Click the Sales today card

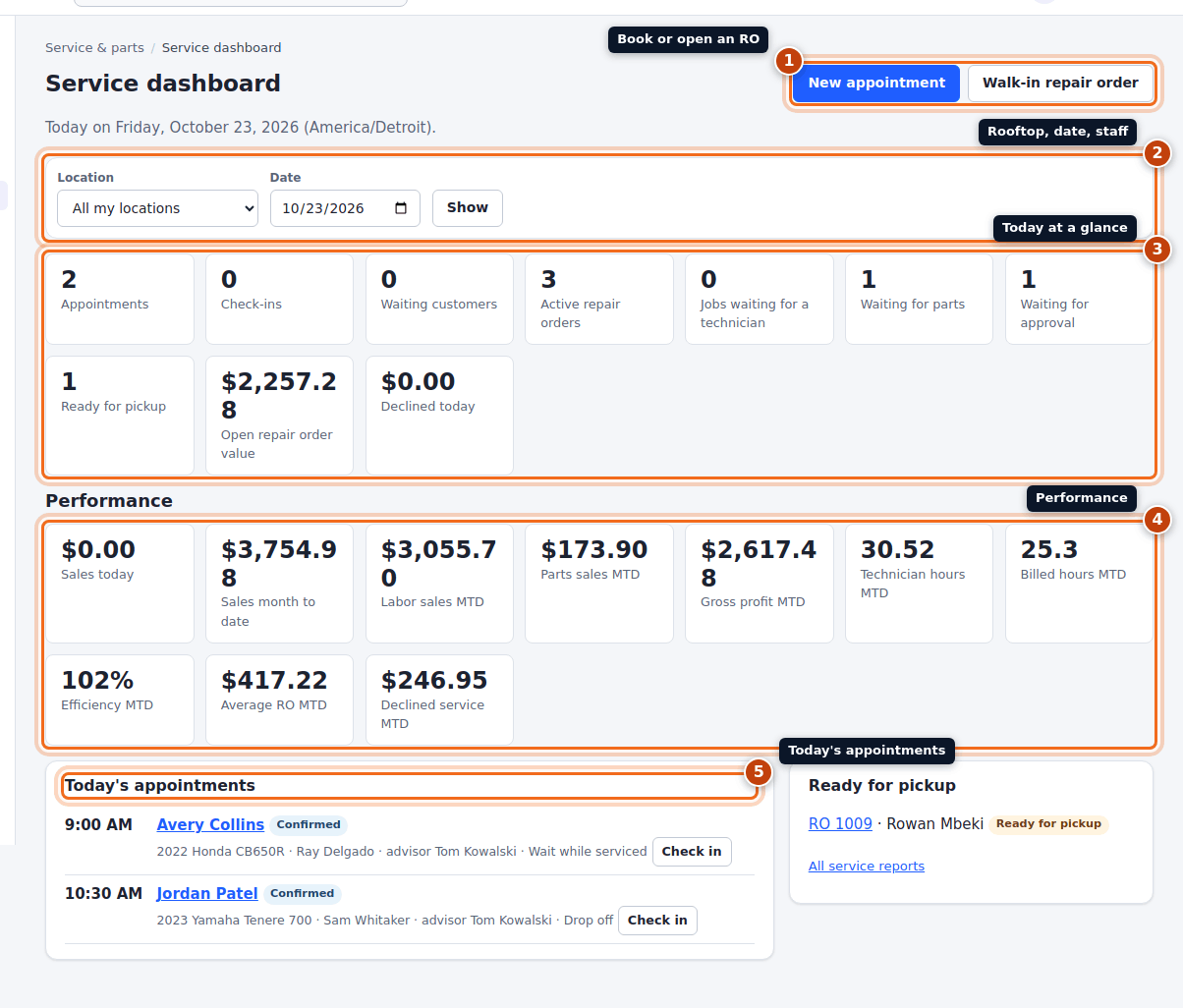click(x=120, y=584)
